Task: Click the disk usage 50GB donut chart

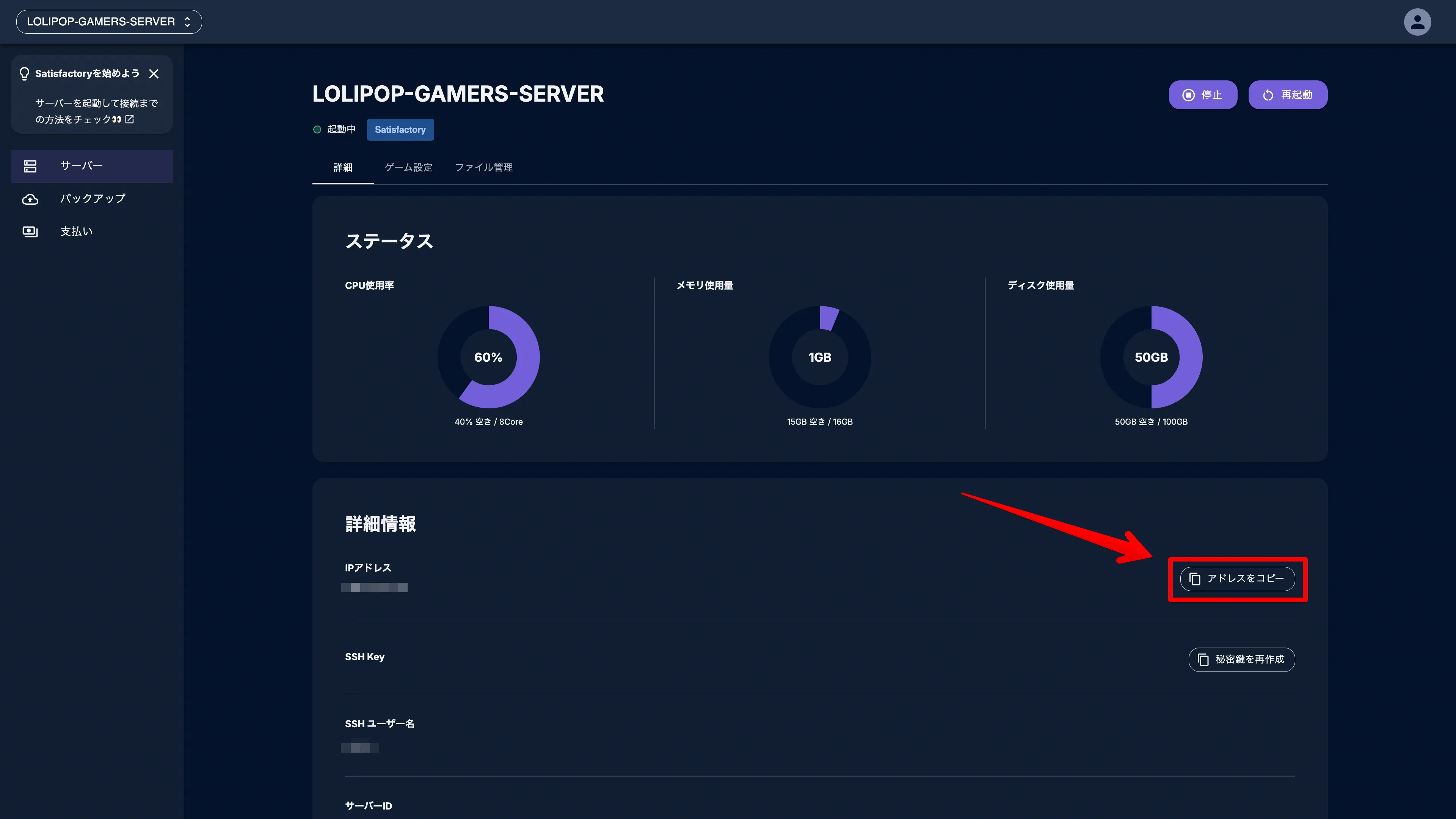Action: 1151,357
